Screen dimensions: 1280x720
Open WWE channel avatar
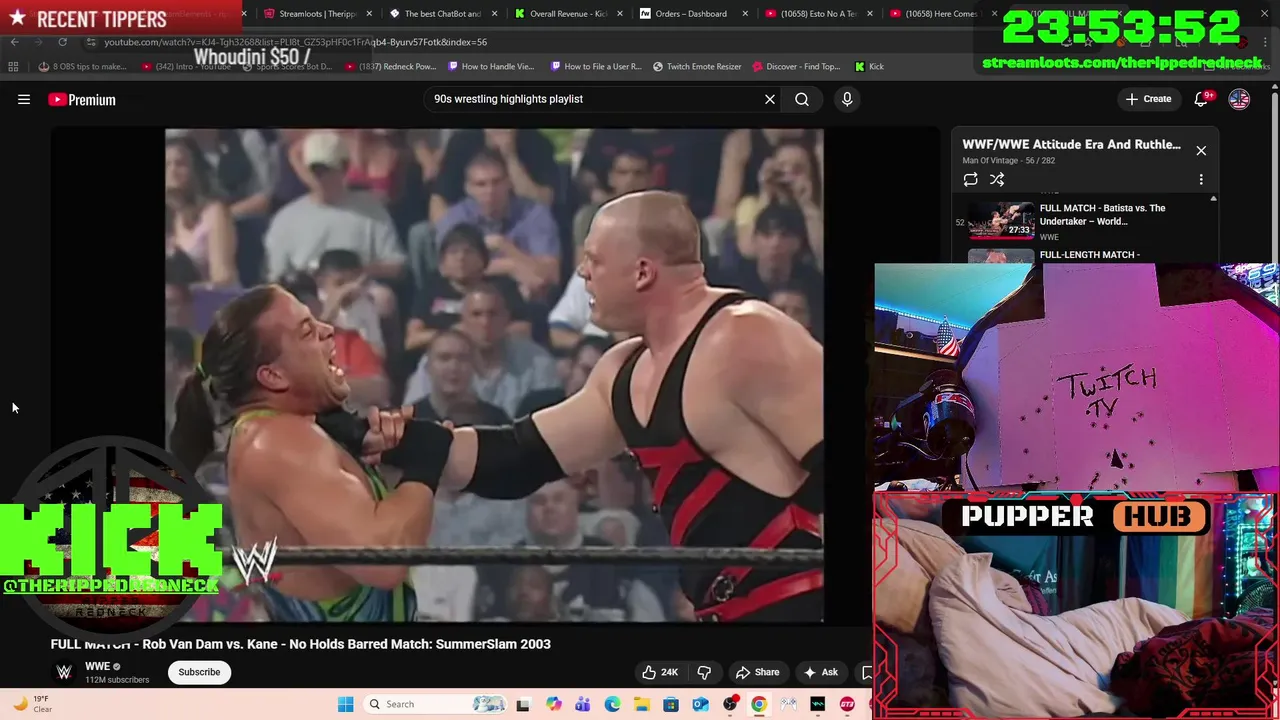pyautogui.click(x=64, y=672)
